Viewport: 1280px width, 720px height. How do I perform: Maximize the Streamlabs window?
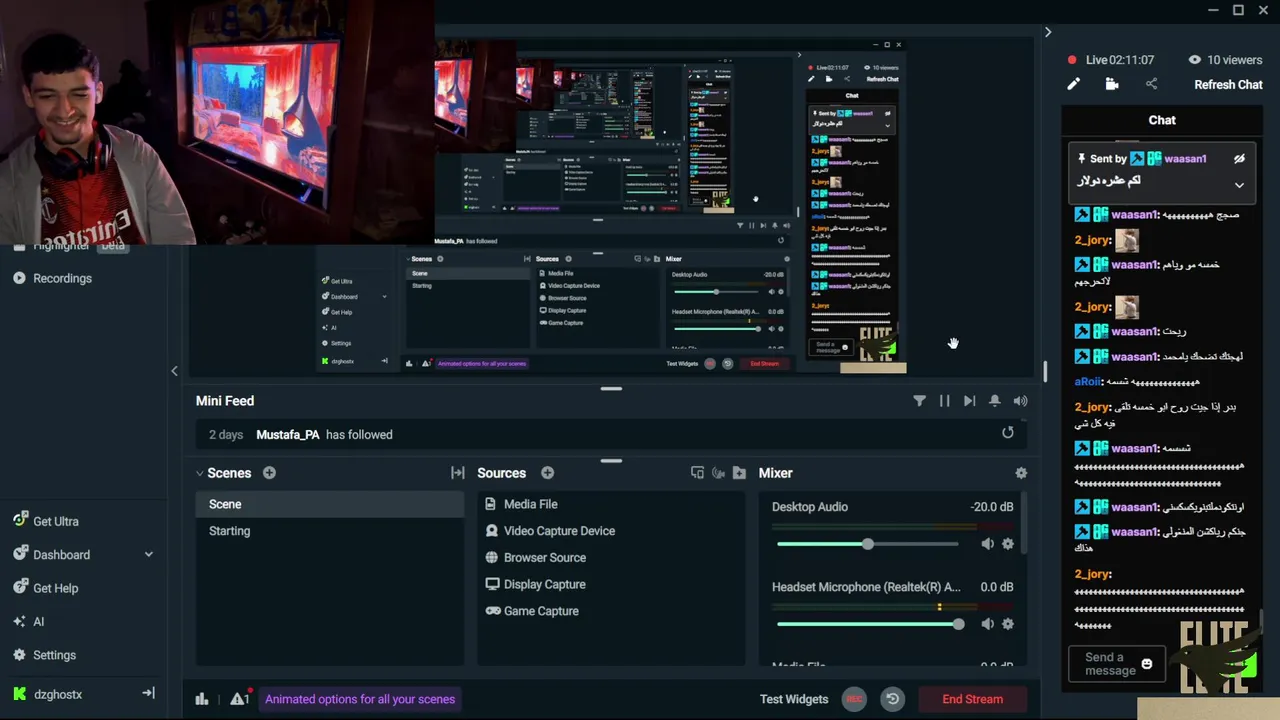click(1238, 10)
